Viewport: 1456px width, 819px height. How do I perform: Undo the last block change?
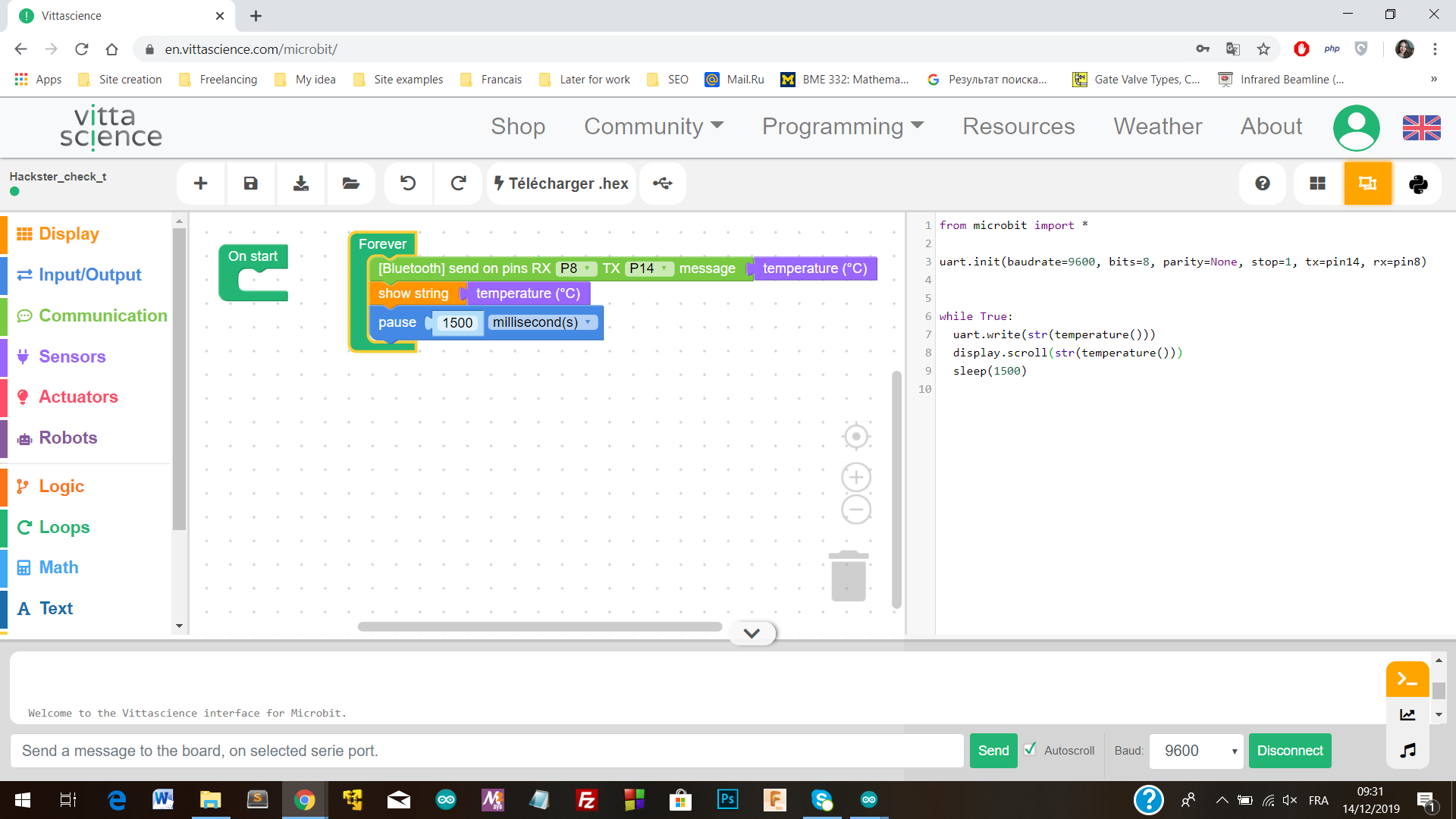tap(408, 184)
